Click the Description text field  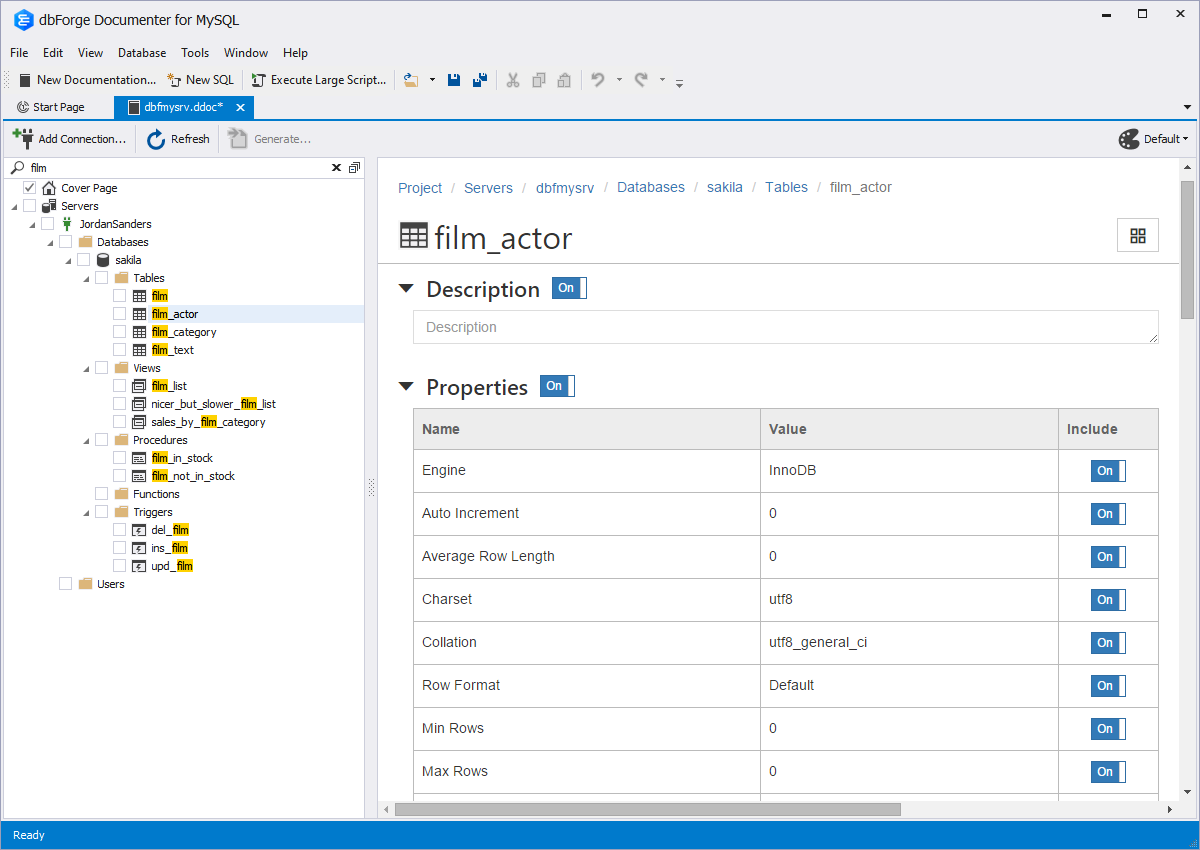point(786,327)
